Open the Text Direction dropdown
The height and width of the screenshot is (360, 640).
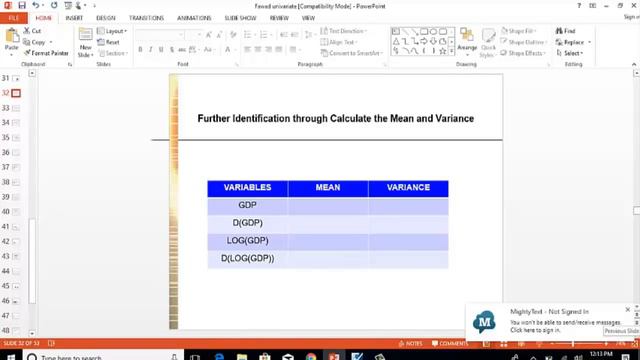[x=344, y=31]
